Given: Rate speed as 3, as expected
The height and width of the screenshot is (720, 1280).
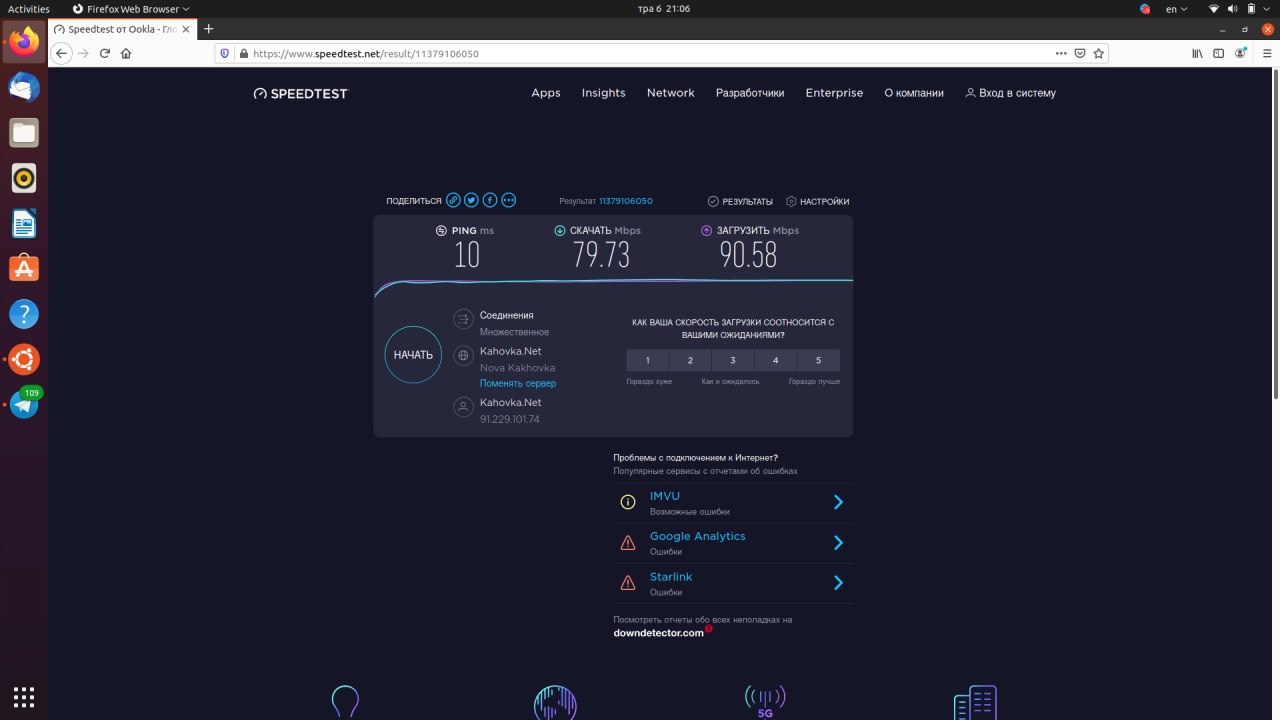Looking at the screenshot, I should click(x=733, y=360).
